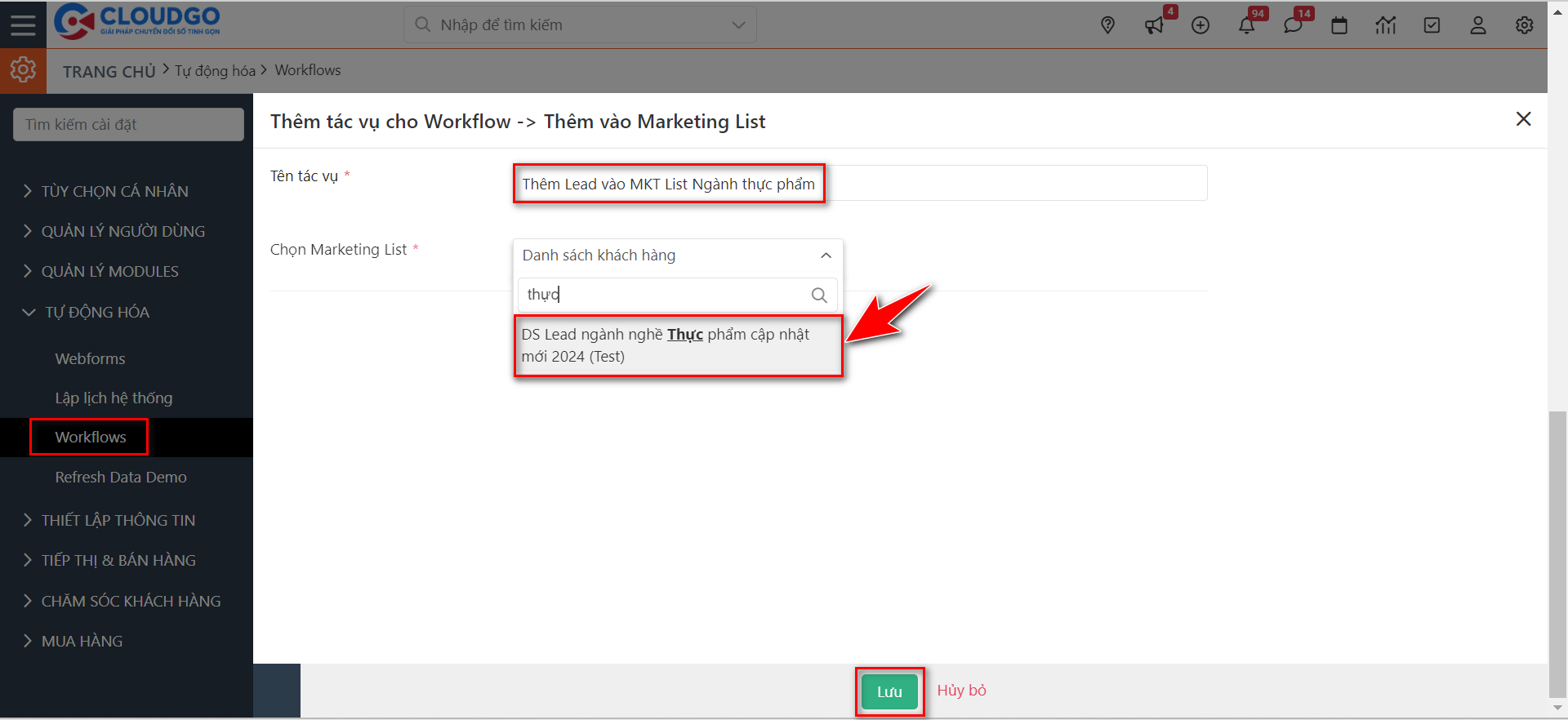Click the Hủy bỏ cancel link
This screenshot has width=1568, height=720.
click(961, 691)
